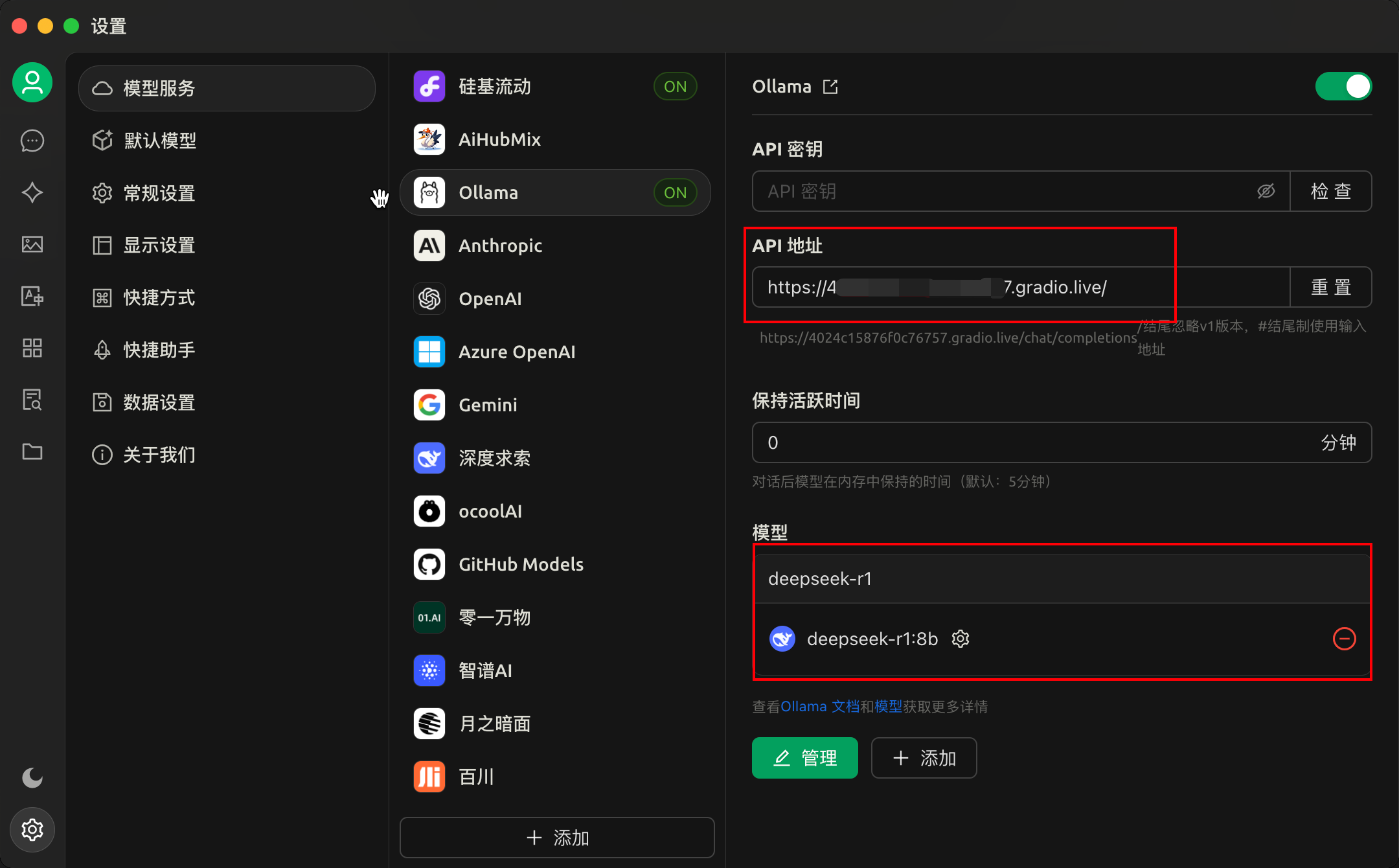Open Ollama external website link icon
Image resolution: width=1399 pixels, height=868 pixels.
click(x=830, y=87)
